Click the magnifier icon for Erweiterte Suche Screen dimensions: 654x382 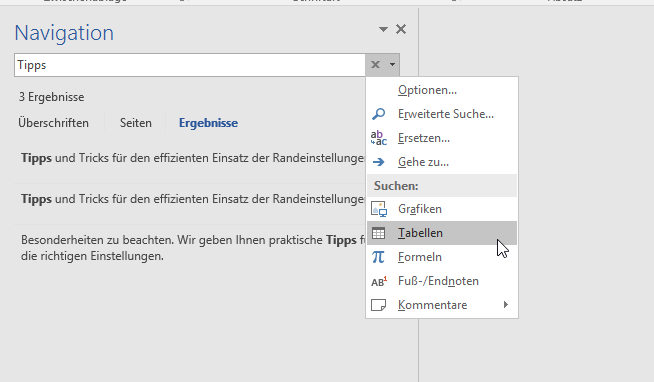click(379, 114)
